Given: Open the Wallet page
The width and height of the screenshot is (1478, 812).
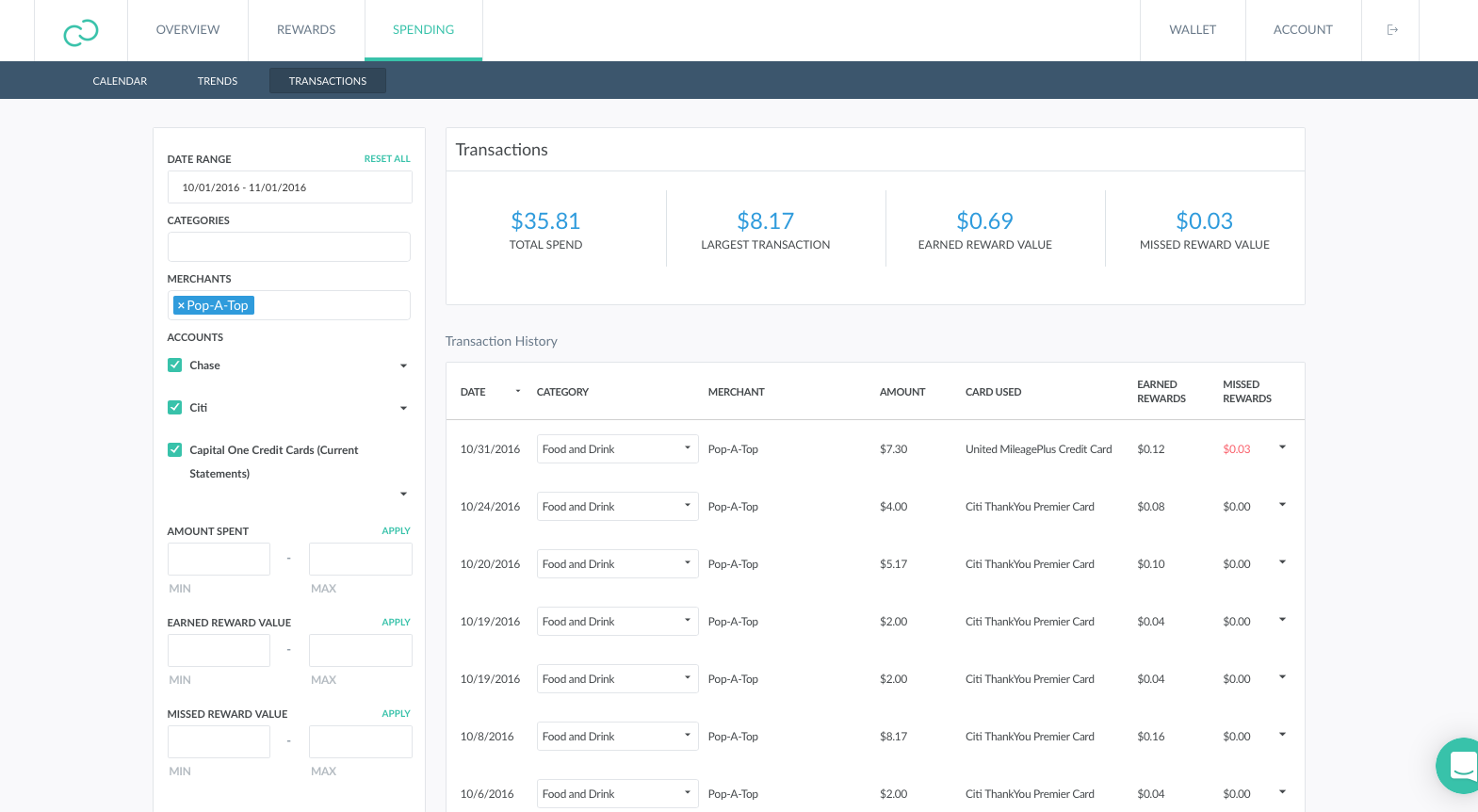Looking at the screenshot, I should tap(1193, 30).
